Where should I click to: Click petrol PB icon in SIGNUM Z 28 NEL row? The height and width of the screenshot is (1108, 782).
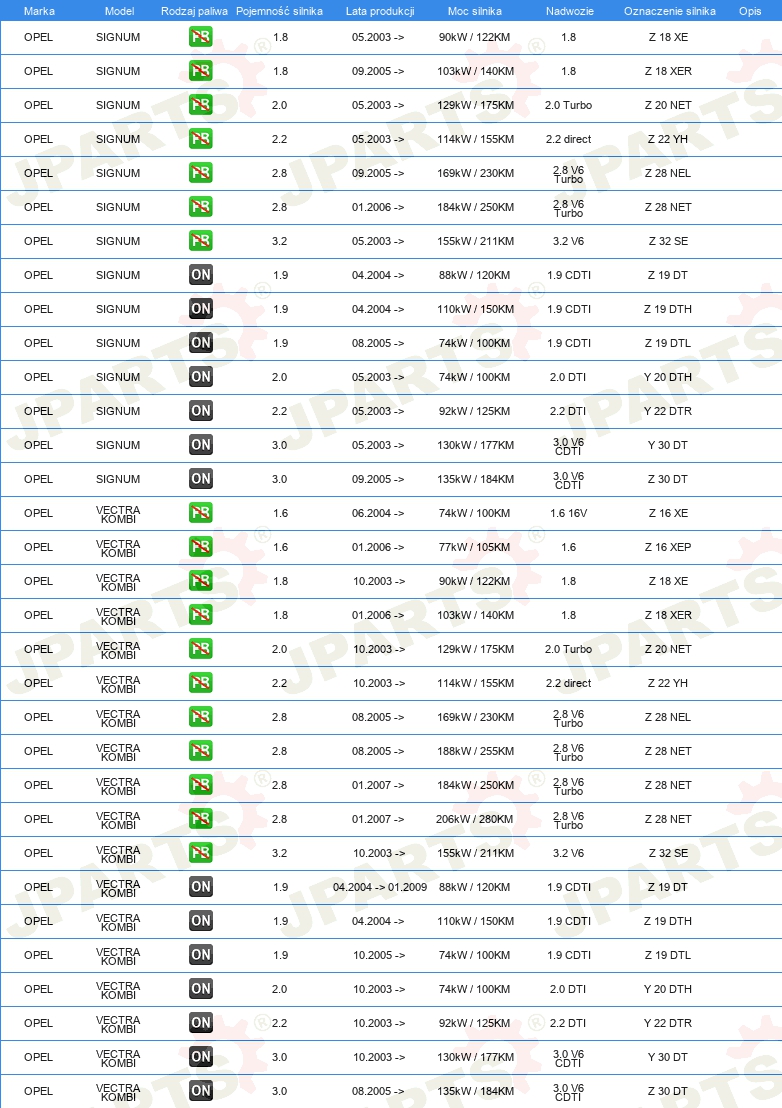pos(201,172)
